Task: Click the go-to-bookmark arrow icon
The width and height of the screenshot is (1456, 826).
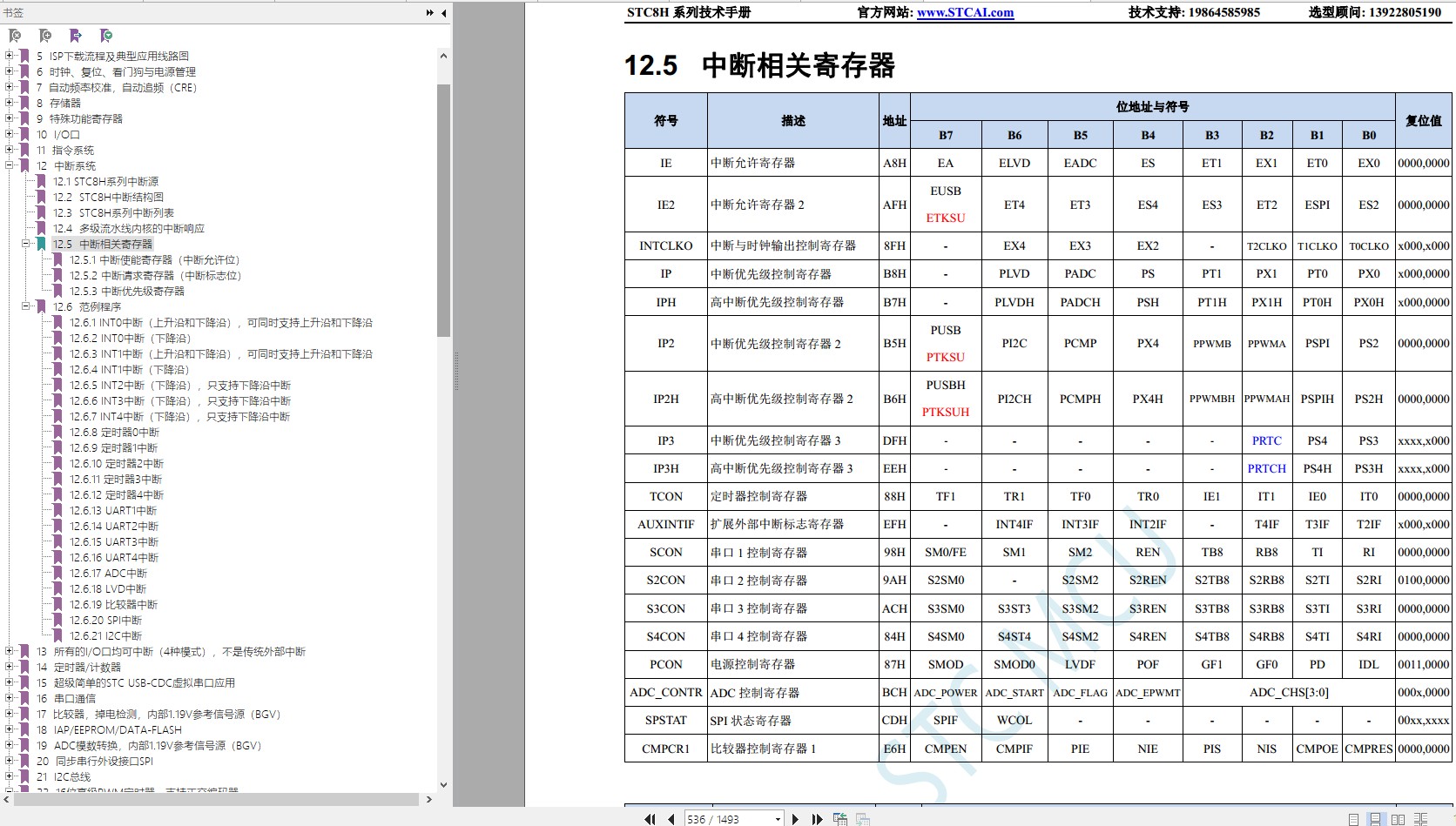Action: coord(76,36)
